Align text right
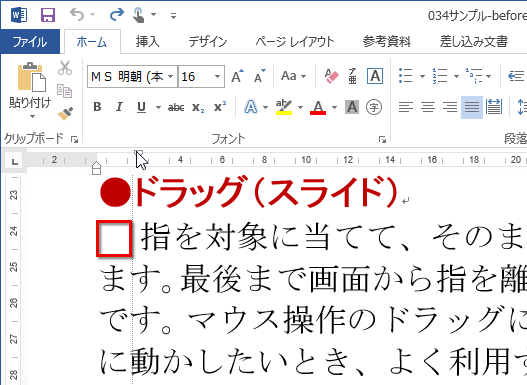527x385 pixels. pyautogui.click(x=450, y=107)
